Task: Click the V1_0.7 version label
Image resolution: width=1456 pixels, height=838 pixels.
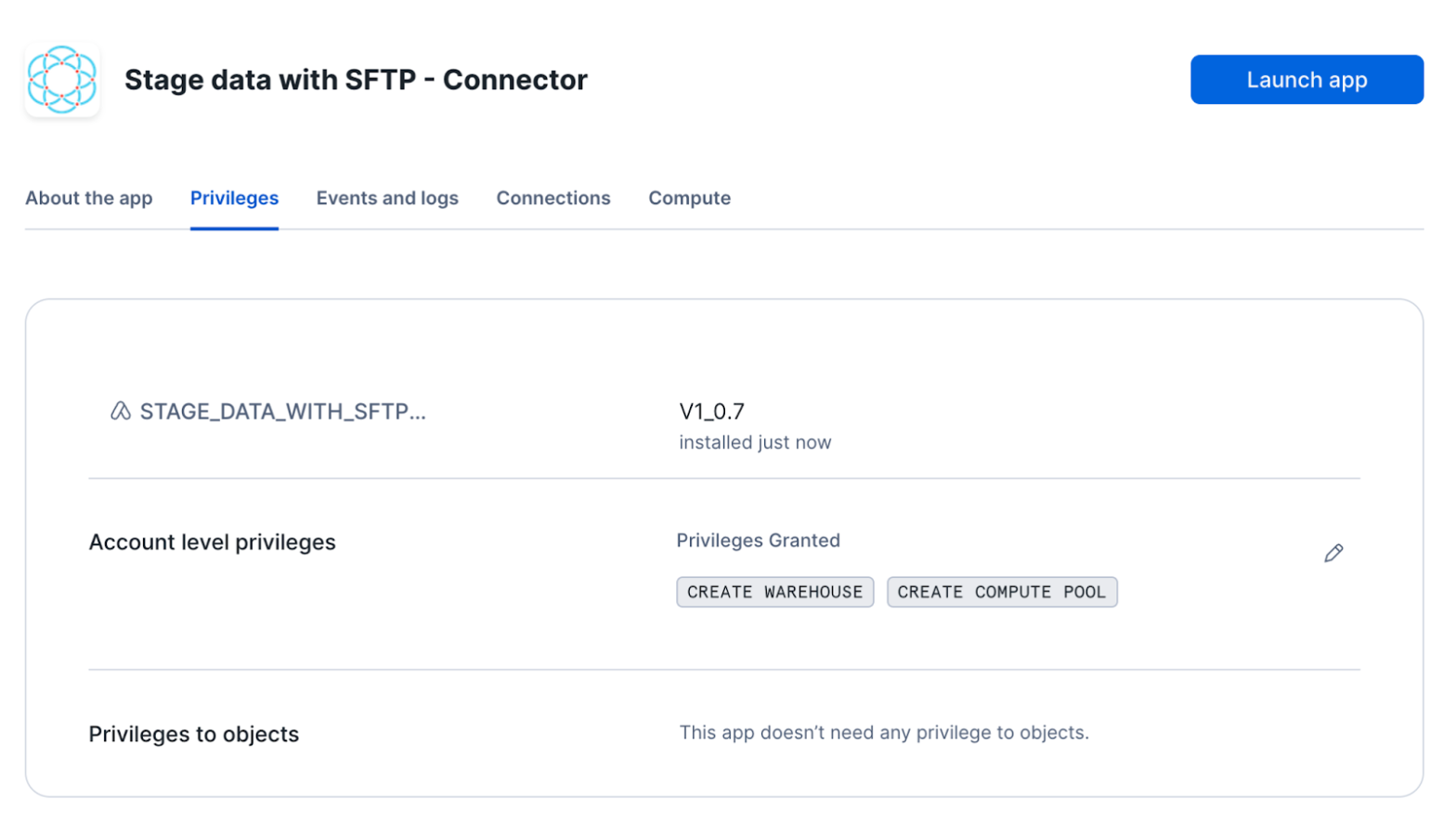Action: point(711,412)
